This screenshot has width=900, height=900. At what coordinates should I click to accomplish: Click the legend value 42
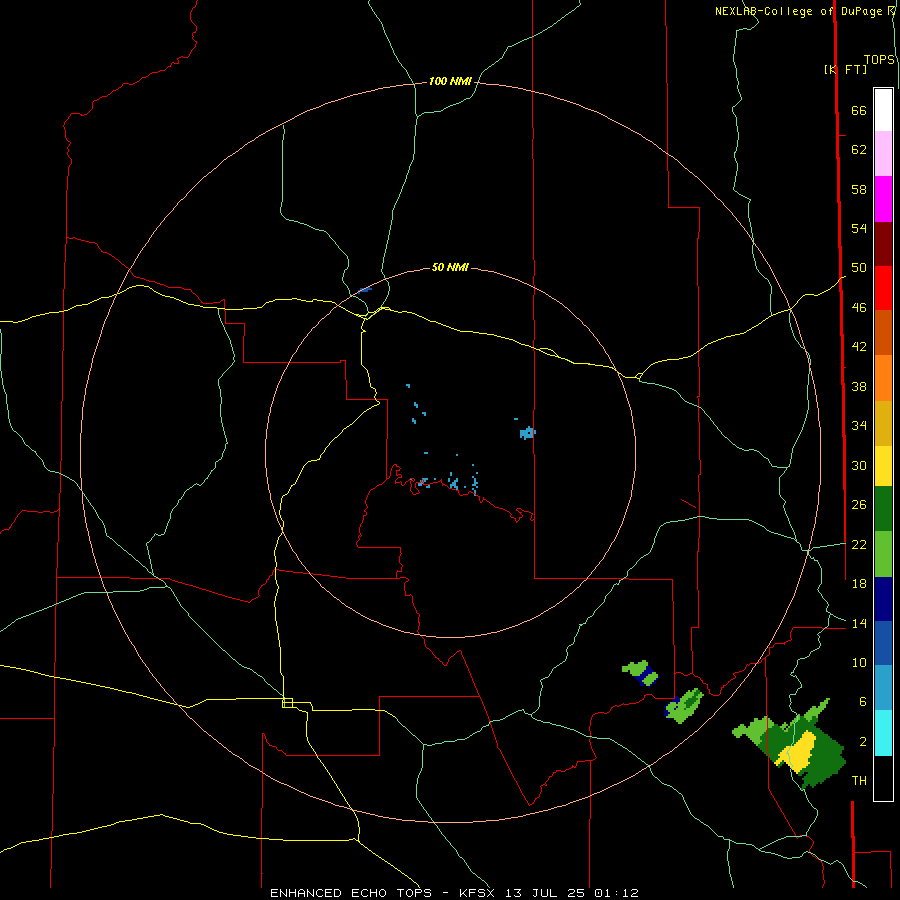(x=859, y=347)
